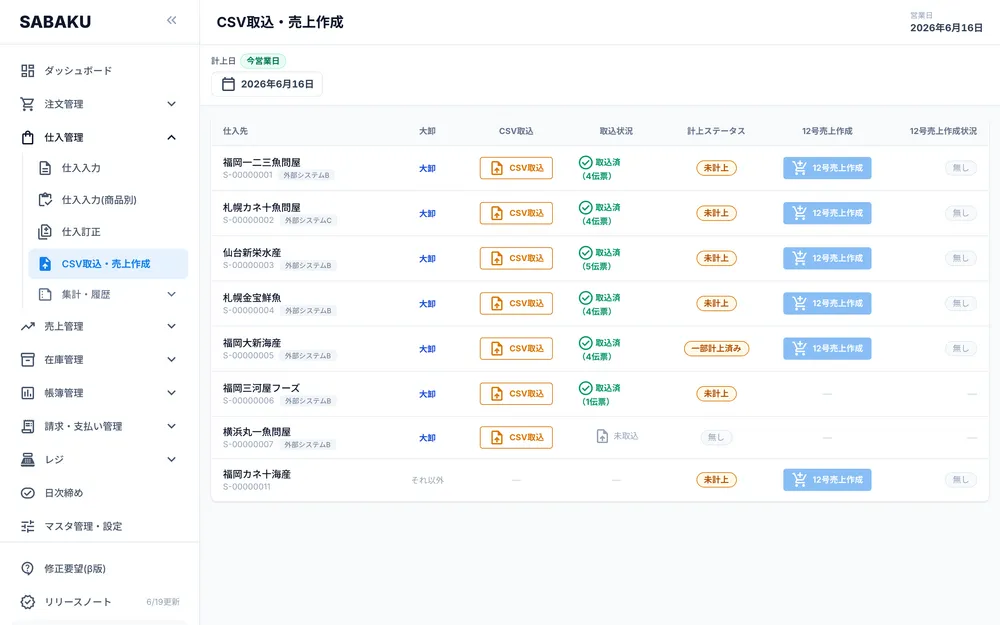Click 12号売上作成 for 札幌金宝鮮魚
Image resolution: width=1000 pixels, height=625 pixels.
click(x=827, y=304)
